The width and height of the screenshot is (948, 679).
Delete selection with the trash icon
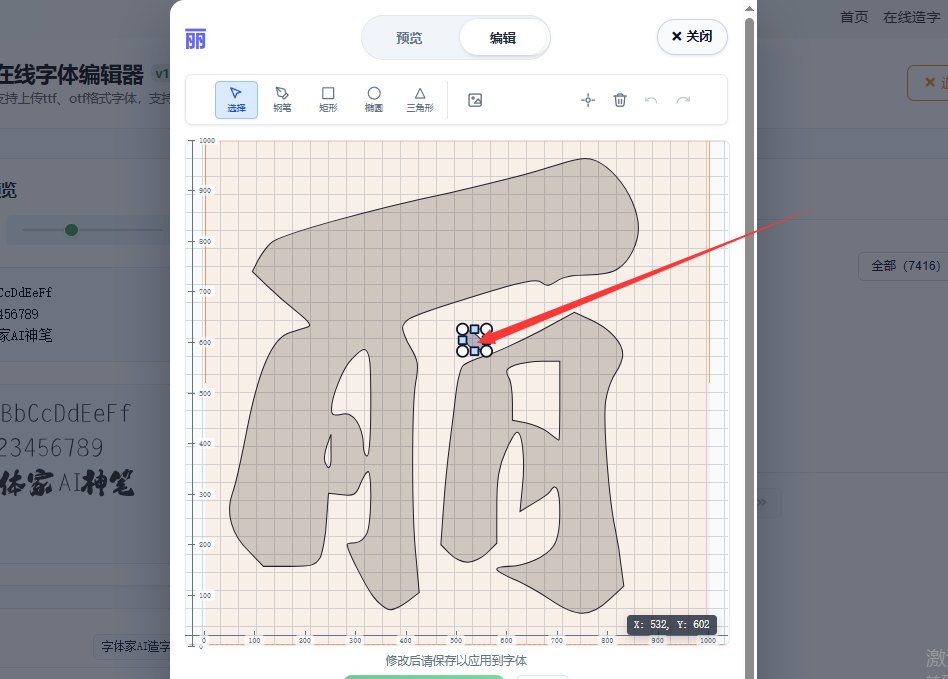click(x=620, y=99)
